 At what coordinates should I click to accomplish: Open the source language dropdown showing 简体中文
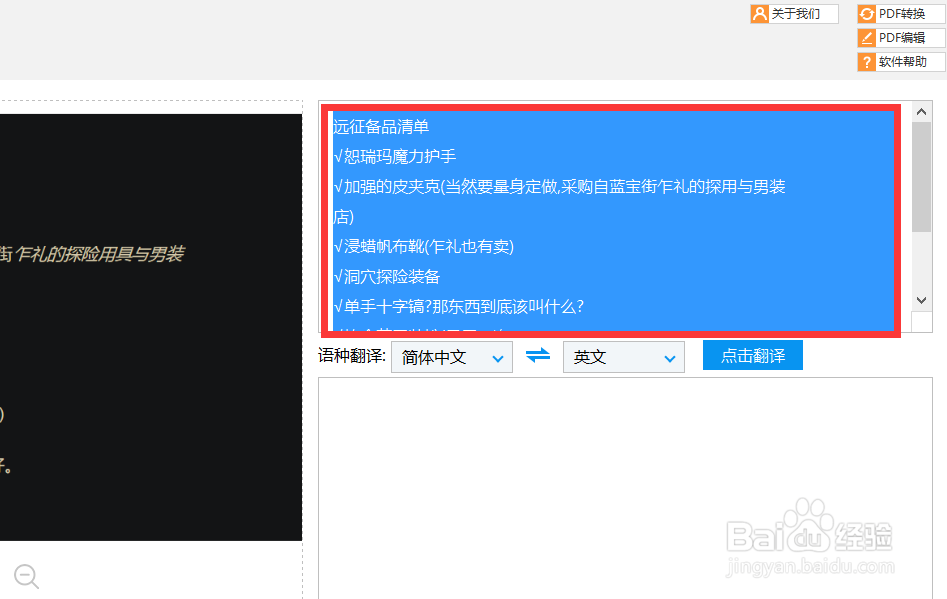[451, 356]
